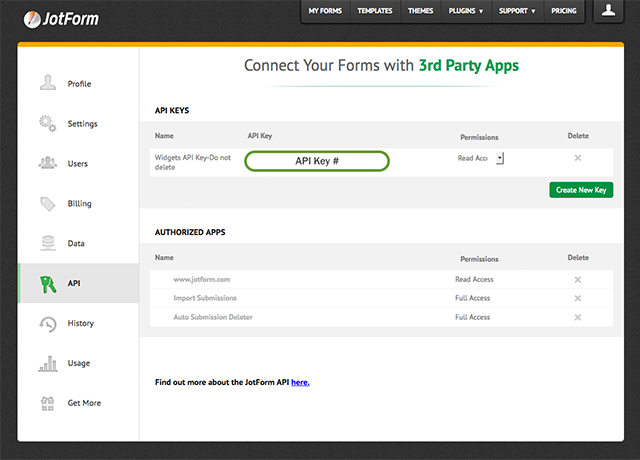The width and height of the screenshot is (640, 460).
Task: Remove www.jotform.com authorized app
Action: 578,280
